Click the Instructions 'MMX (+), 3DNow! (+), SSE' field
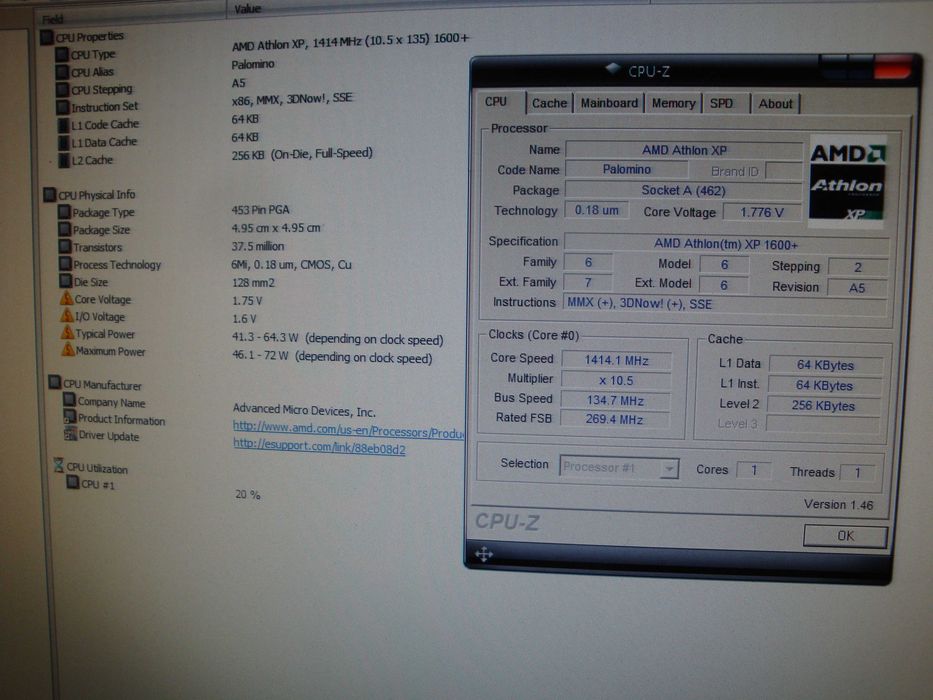Image resolution: width=933 pixels, height=700 pixels. [725, 304]
